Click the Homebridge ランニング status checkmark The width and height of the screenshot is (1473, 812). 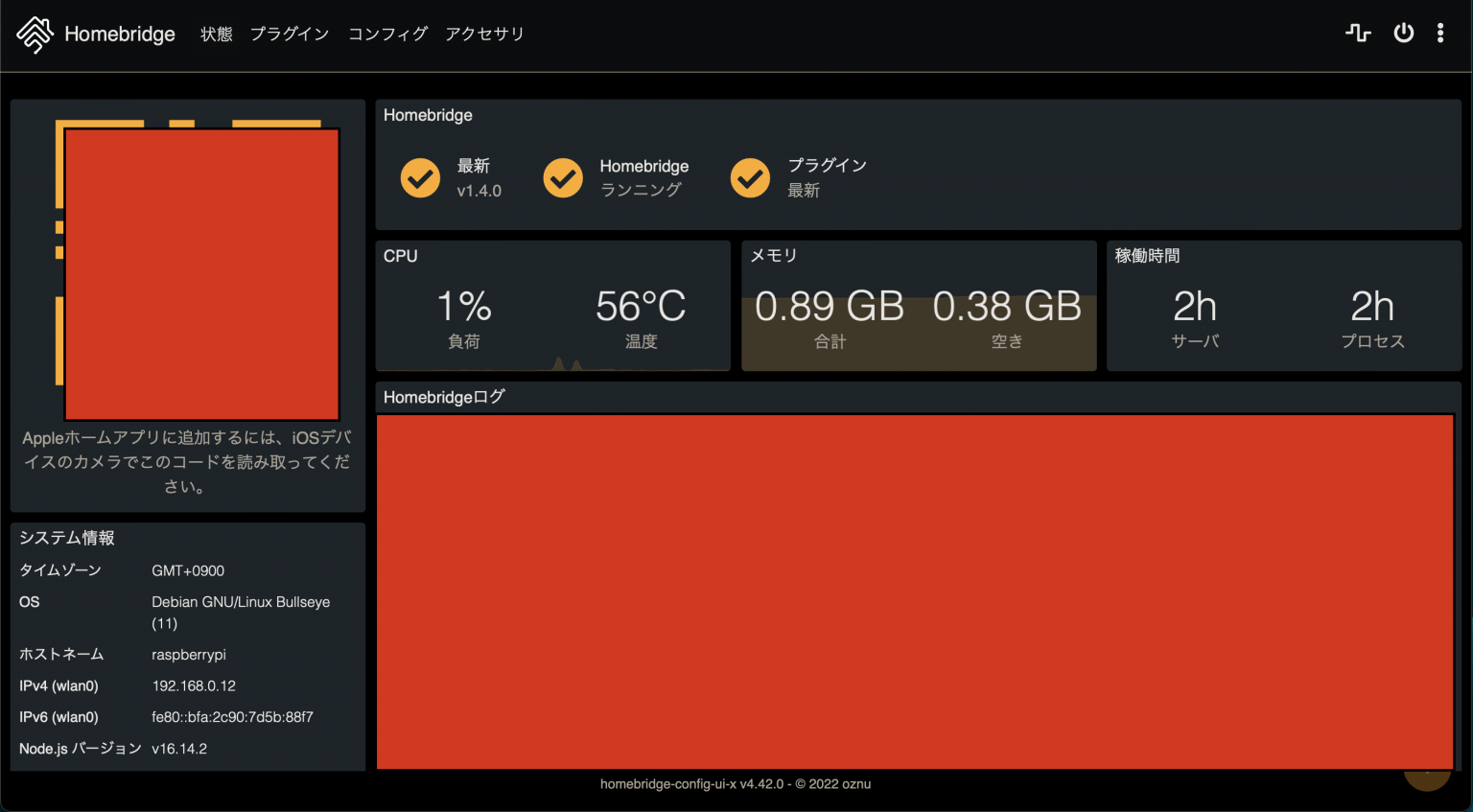point(563,177)
